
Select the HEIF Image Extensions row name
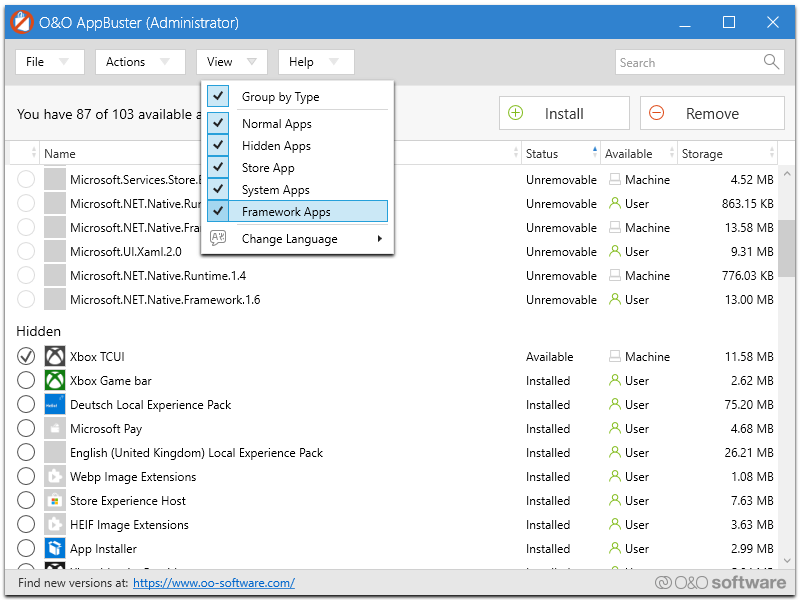(129, 524)
